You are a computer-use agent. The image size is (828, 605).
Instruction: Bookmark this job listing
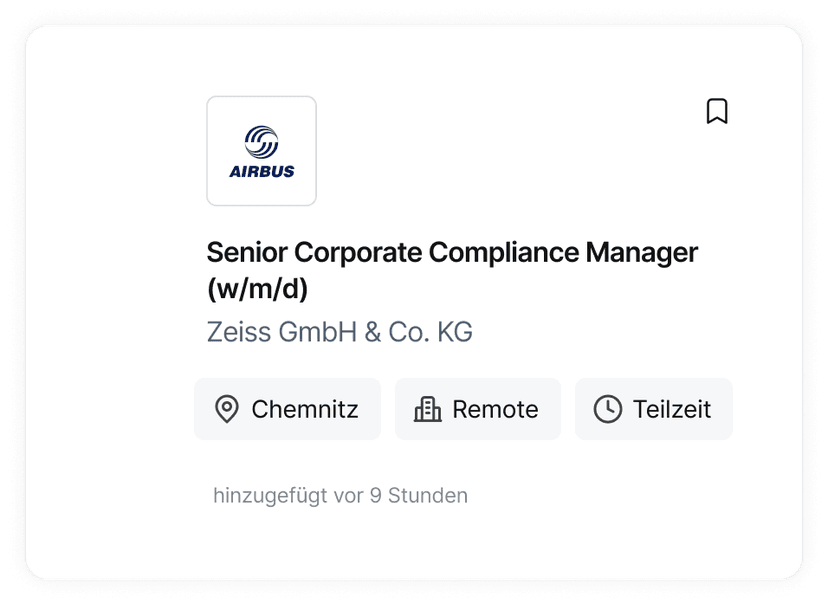click(x=716, y=111)
